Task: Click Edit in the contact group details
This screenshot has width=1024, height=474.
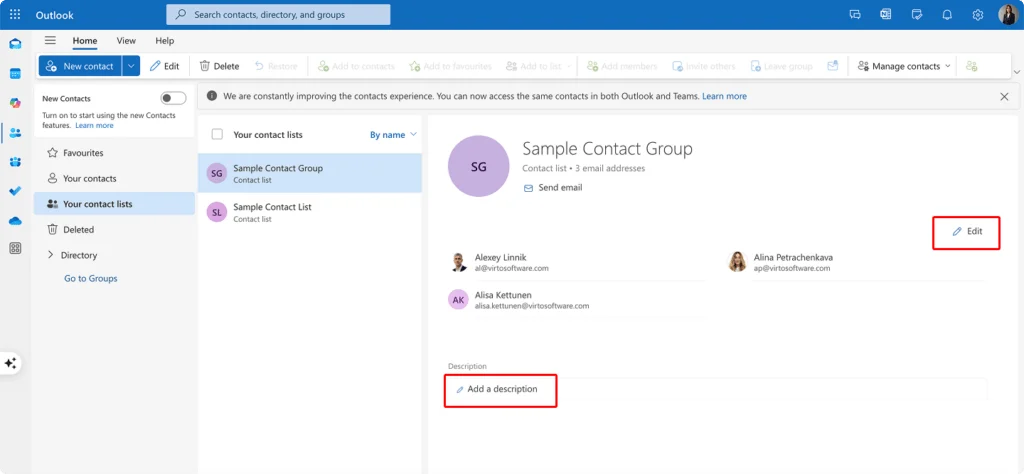Action: pos(967,231)
